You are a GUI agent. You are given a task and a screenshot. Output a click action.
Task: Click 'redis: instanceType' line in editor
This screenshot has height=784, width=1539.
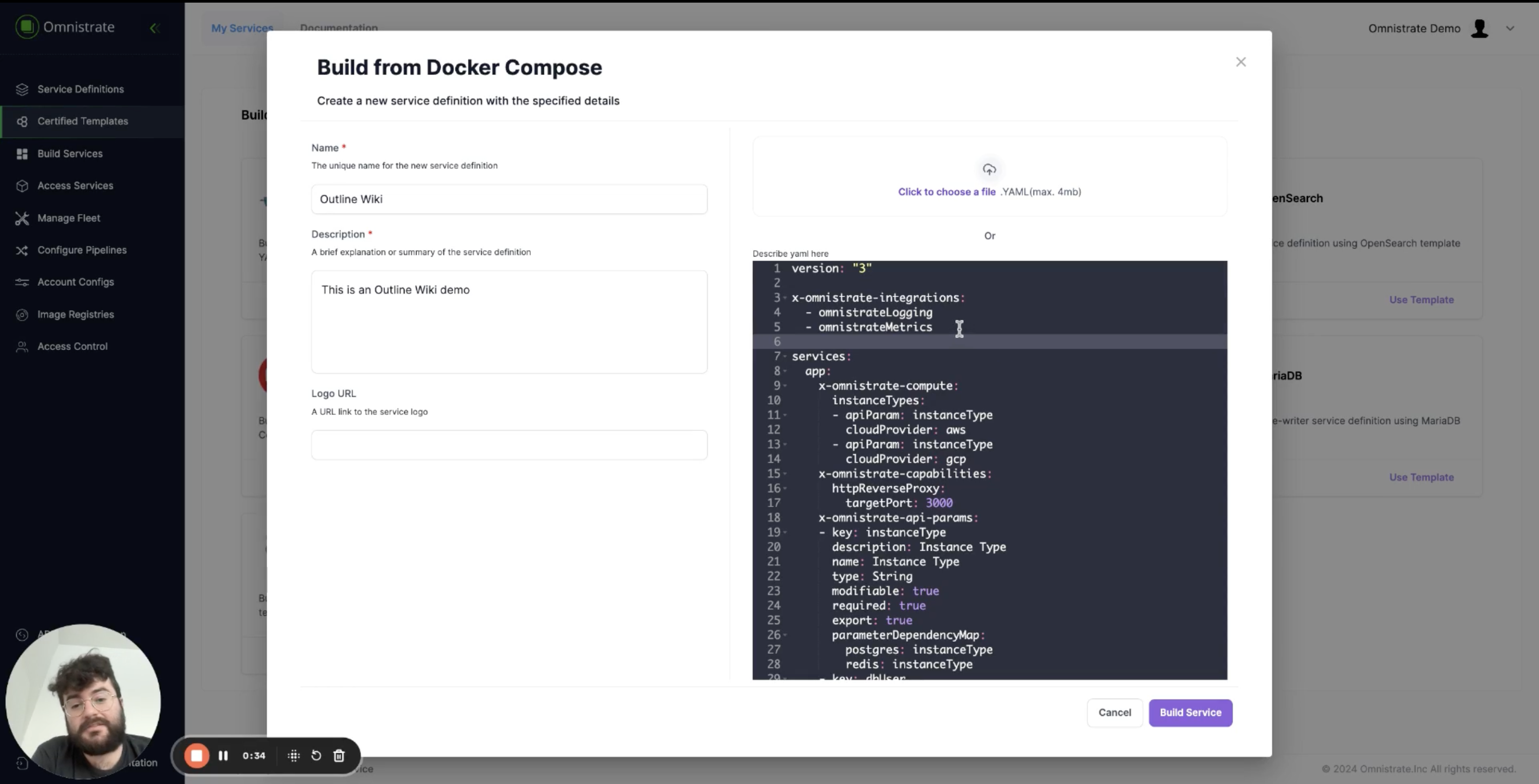(x=909, y=664)
